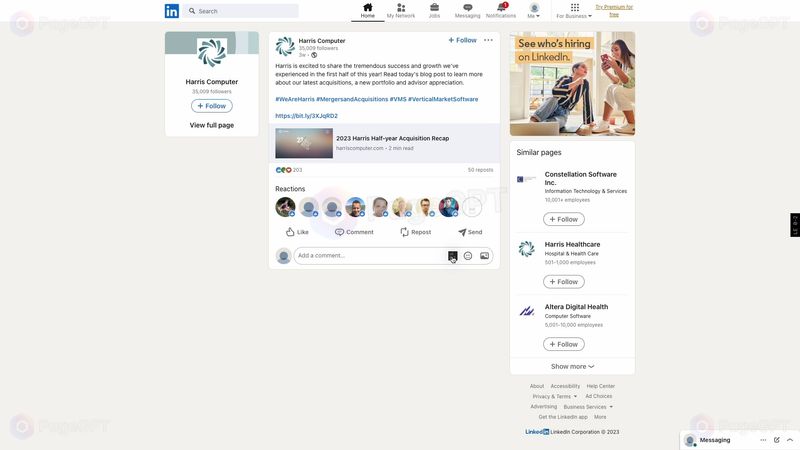View Notifications bell
Image resolution: width=800 pixels, height=450 pixels.
click(x=501, y=11)
